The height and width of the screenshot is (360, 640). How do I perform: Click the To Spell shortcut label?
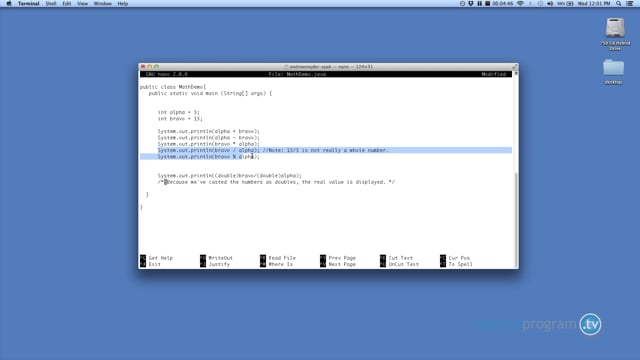[460, 264]
